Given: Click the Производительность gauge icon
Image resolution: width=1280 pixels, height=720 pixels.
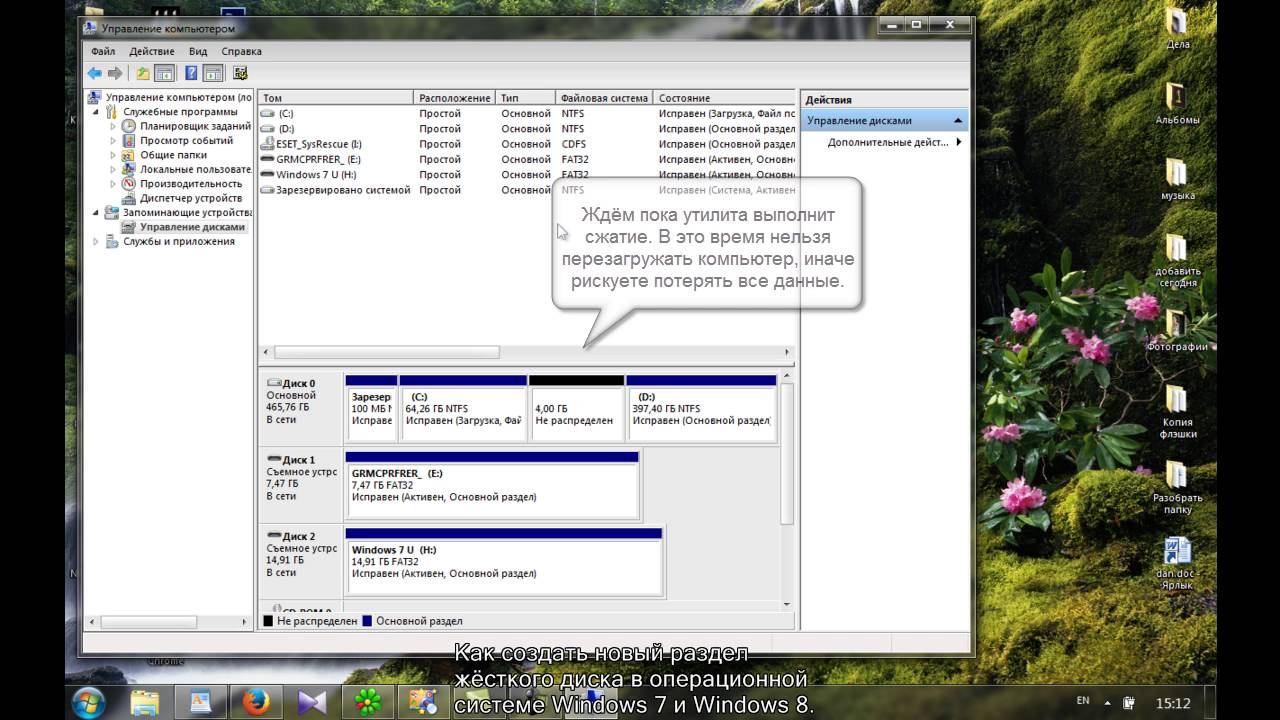Looking at the screenshot, I should (129, 184).
